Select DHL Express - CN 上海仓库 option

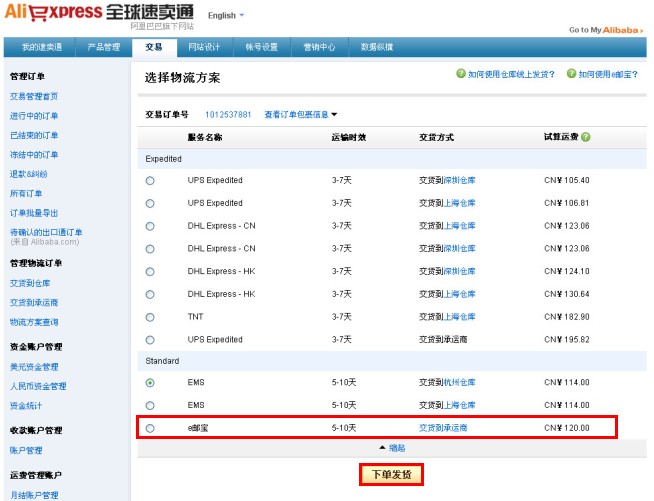[150, 226]
